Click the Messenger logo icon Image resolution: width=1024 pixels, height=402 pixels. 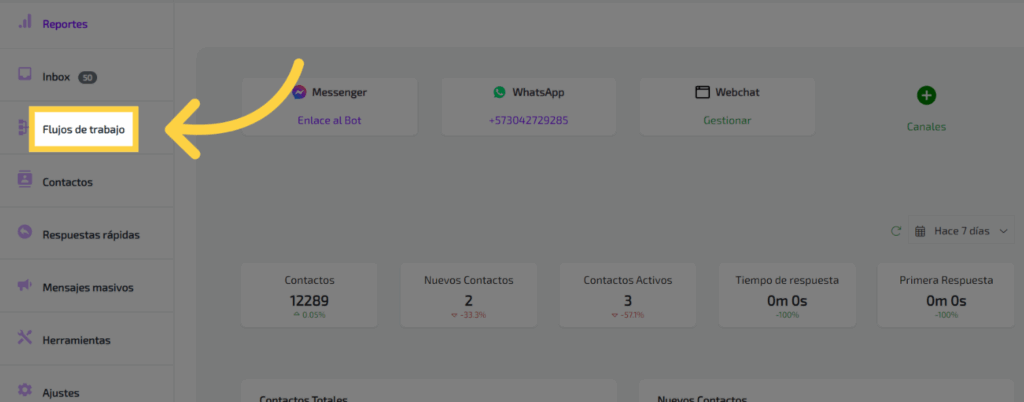(299, 92)
